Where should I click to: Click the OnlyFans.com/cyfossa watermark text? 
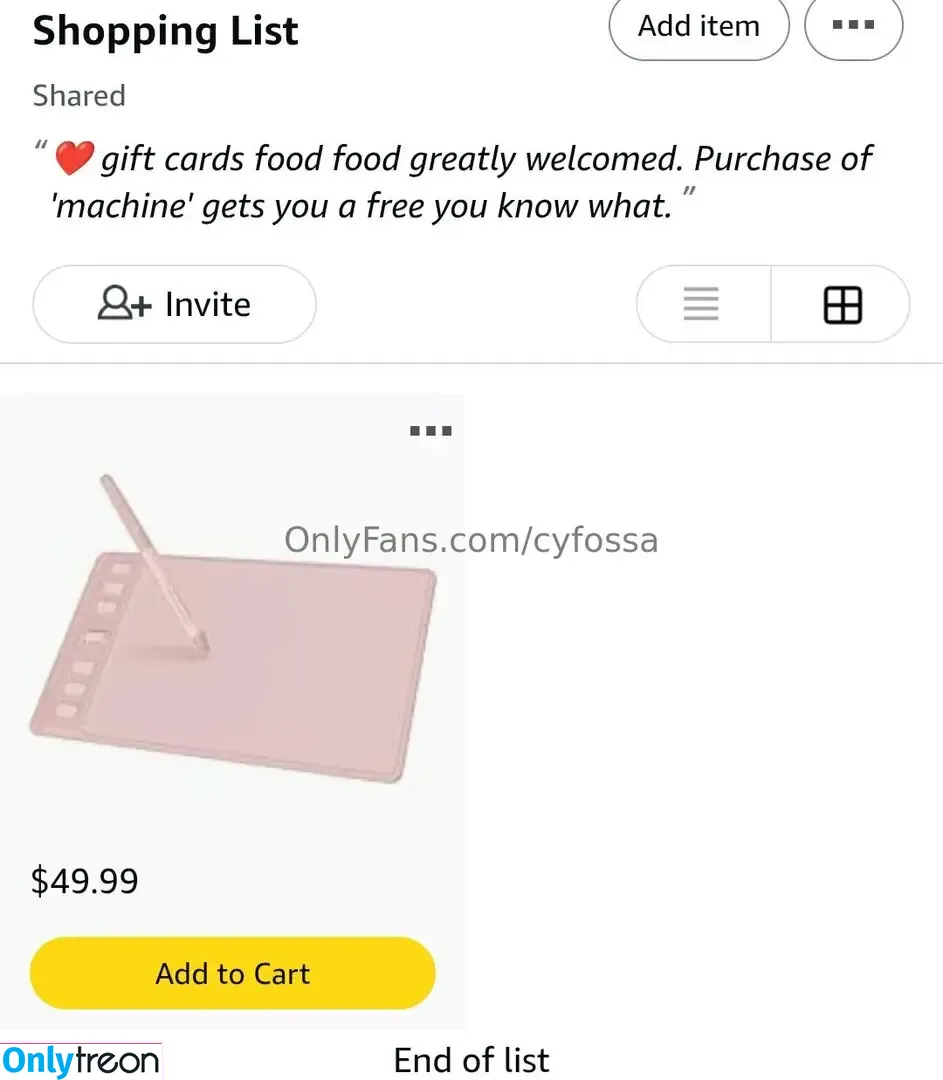coord(471,540)
